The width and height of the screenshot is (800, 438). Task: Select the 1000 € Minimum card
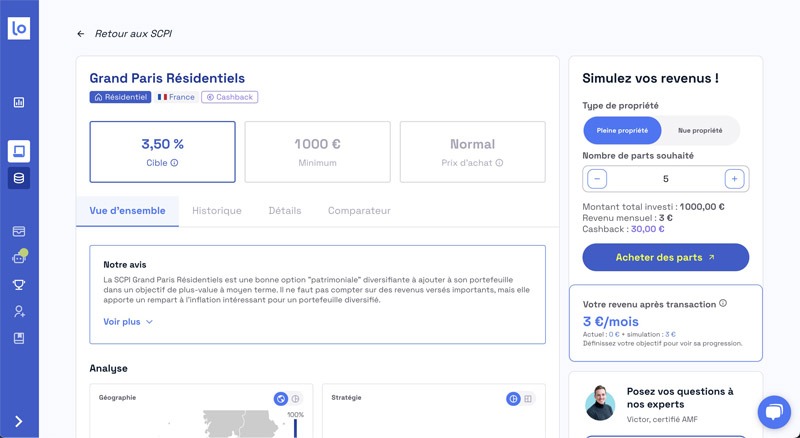317,152
